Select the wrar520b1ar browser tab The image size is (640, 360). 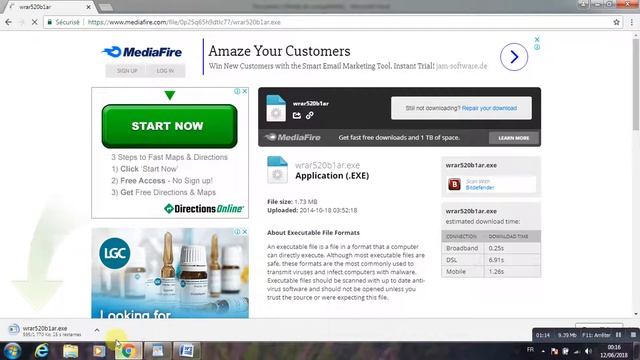[x=49, y=7]
